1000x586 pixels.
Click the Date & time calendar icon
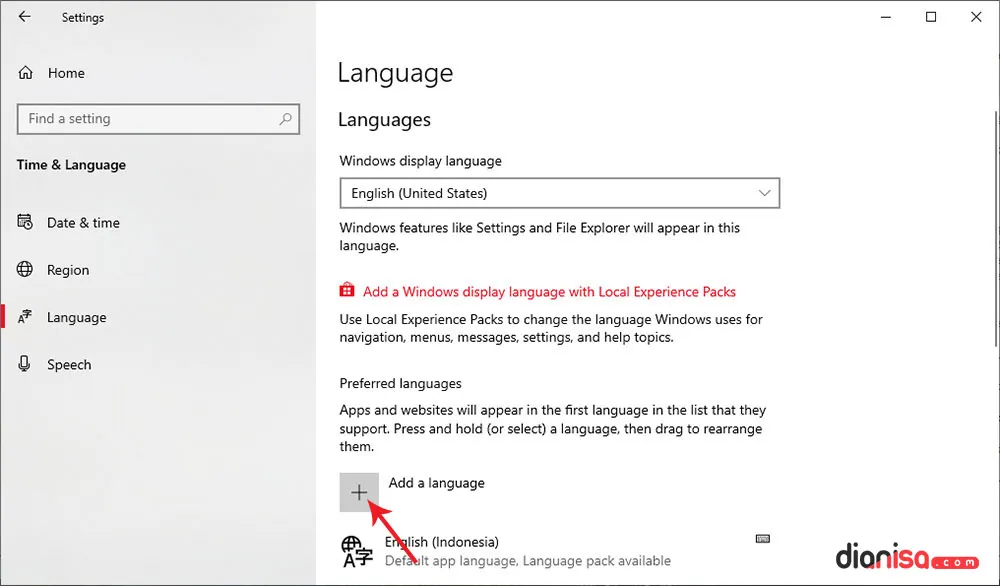pyautogui.click(x=25, y=222)
